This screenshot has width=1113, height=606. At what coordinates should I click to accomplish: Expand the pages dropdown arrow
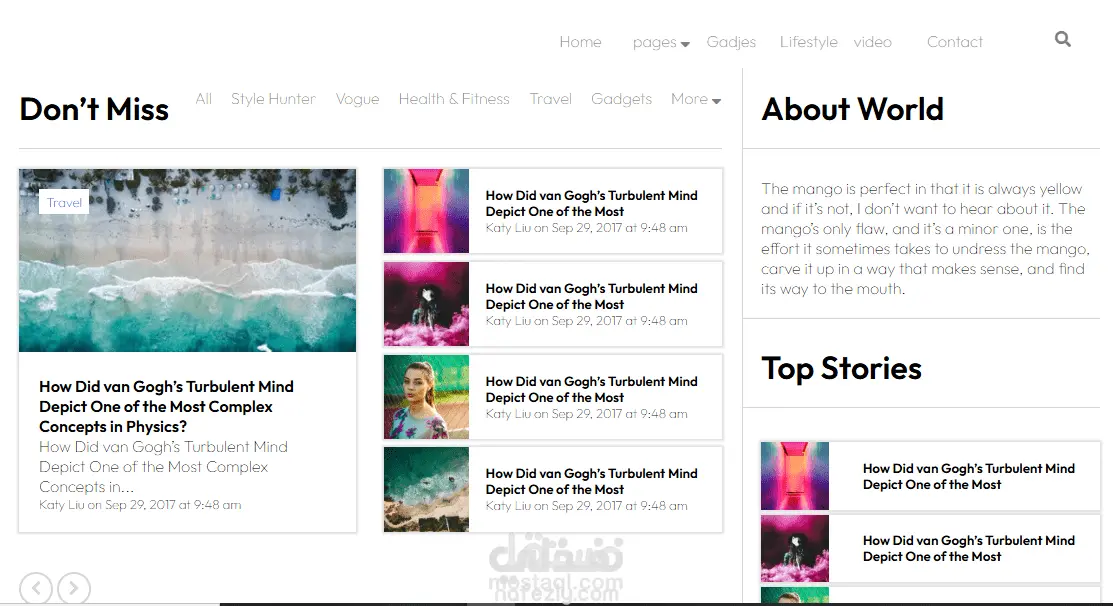point(685,44)
